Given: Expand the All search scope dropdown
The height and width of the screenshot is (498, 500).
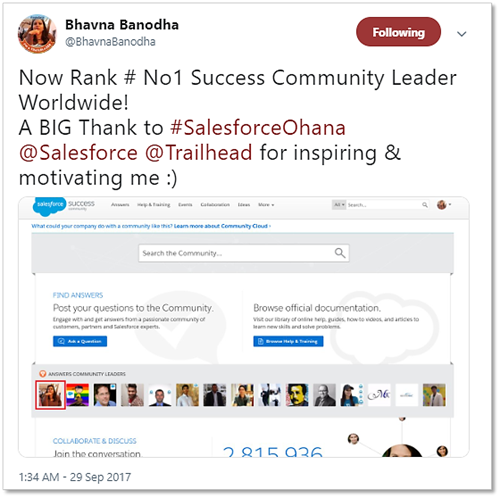Looking at the screenshot, I should pos(339,205).
